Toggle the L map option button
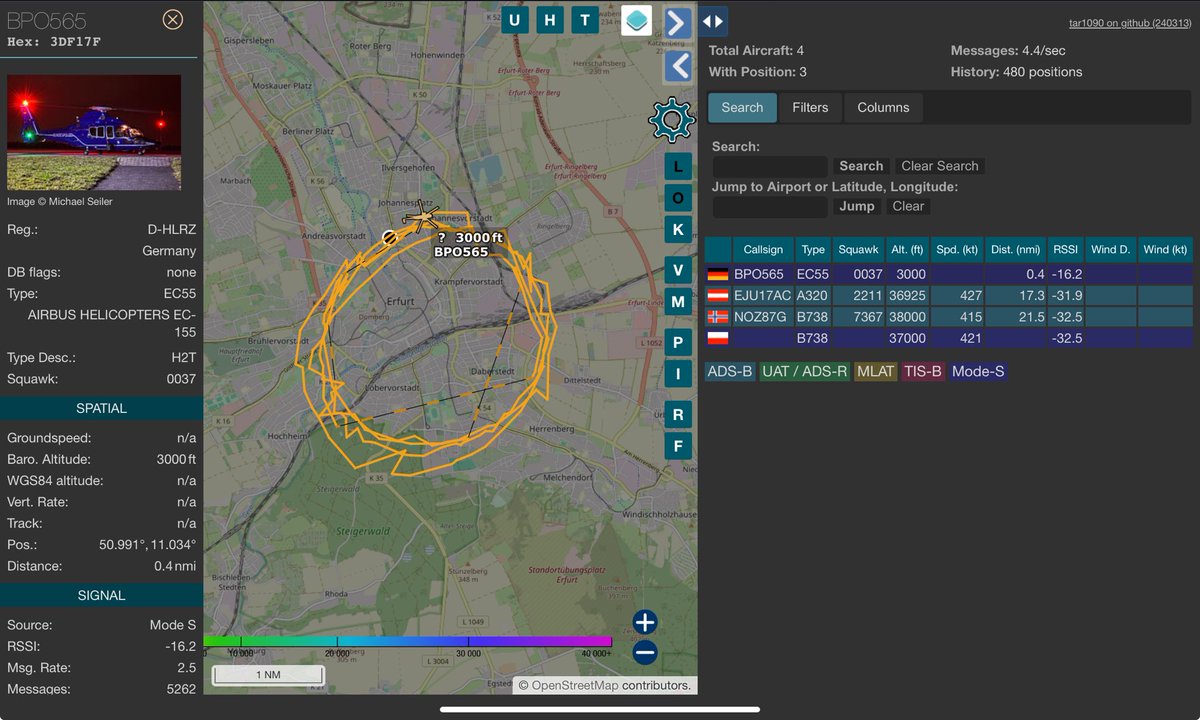Image resolution: width=1200 pixels, height=720 pixels. 678,167
